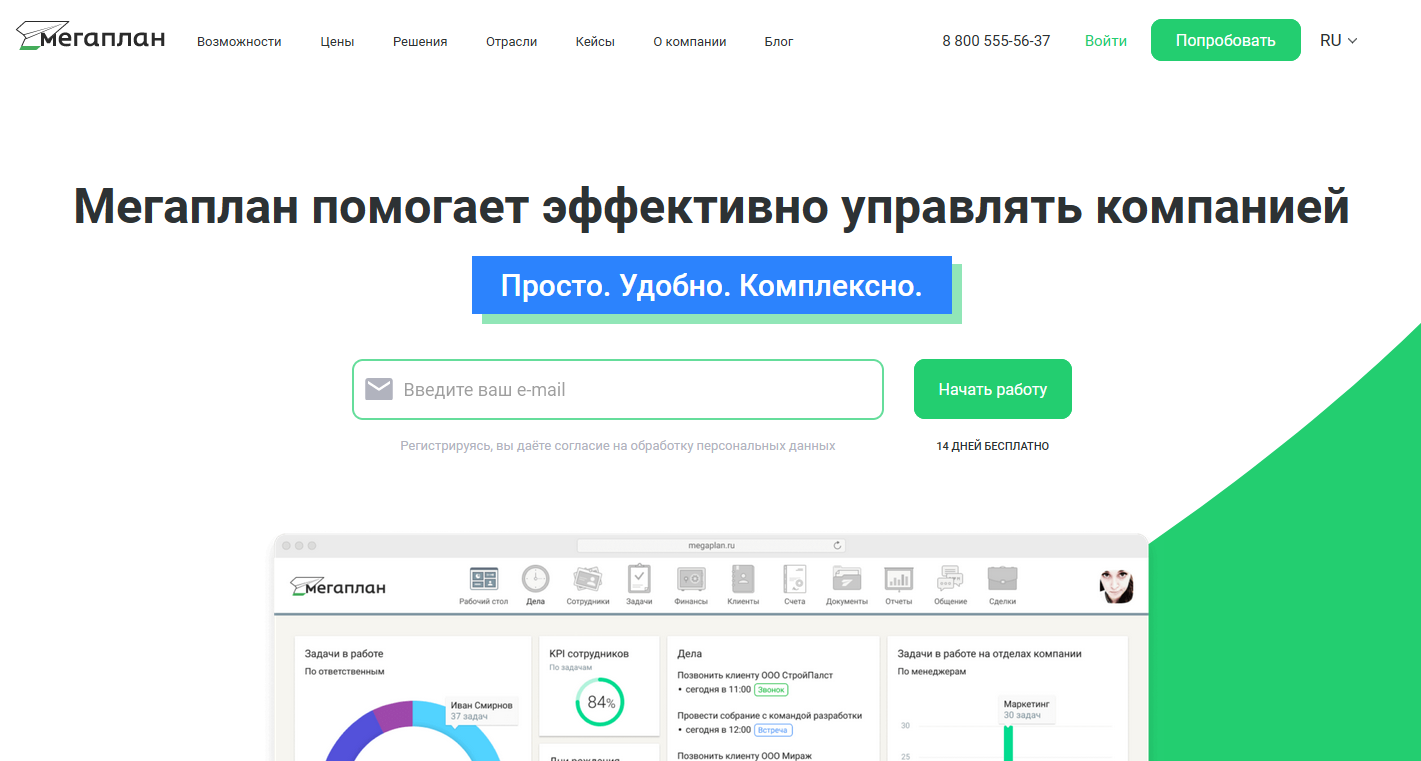Click the Сотрудники icon in the preview
Image resolution: width=1421 pixels, height=761 pixels.
[587, 579]
